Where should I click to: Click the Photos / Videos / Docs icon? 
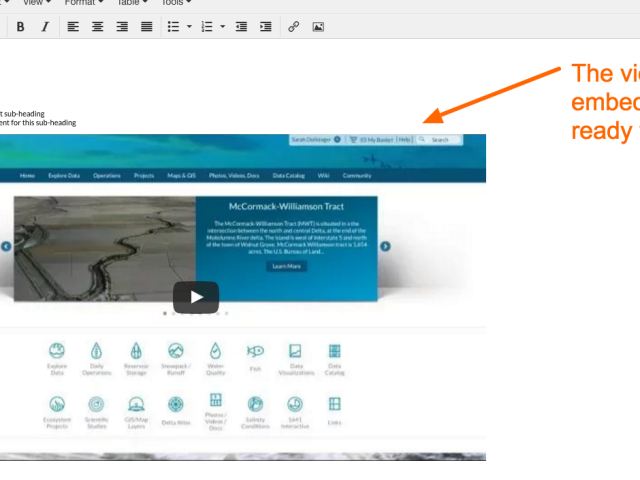click(x=216, y=400)
